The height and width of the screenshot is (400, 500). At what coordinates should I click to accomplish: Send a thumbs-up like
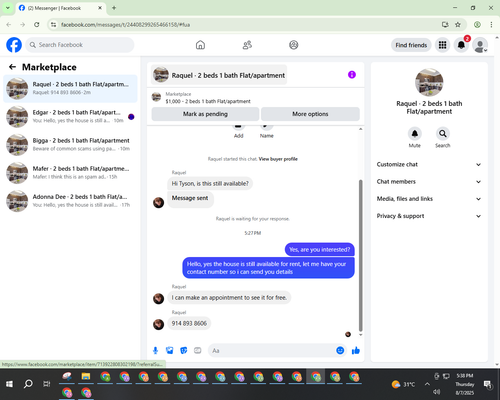tap(356, 350)
